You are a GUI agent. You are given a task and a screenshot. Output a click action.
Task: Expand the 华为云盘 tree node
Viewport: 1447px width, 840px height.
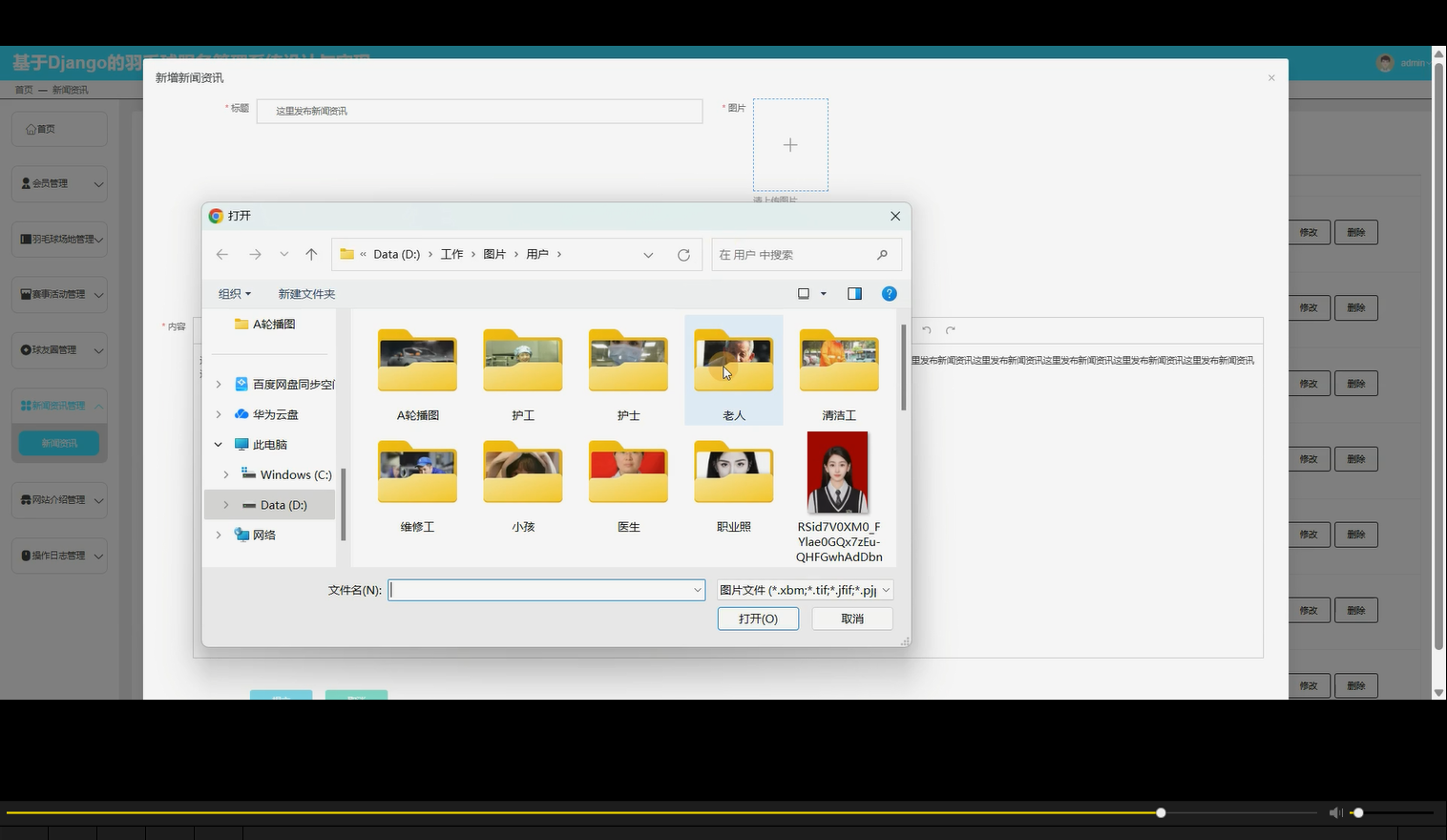pos(219,414)
